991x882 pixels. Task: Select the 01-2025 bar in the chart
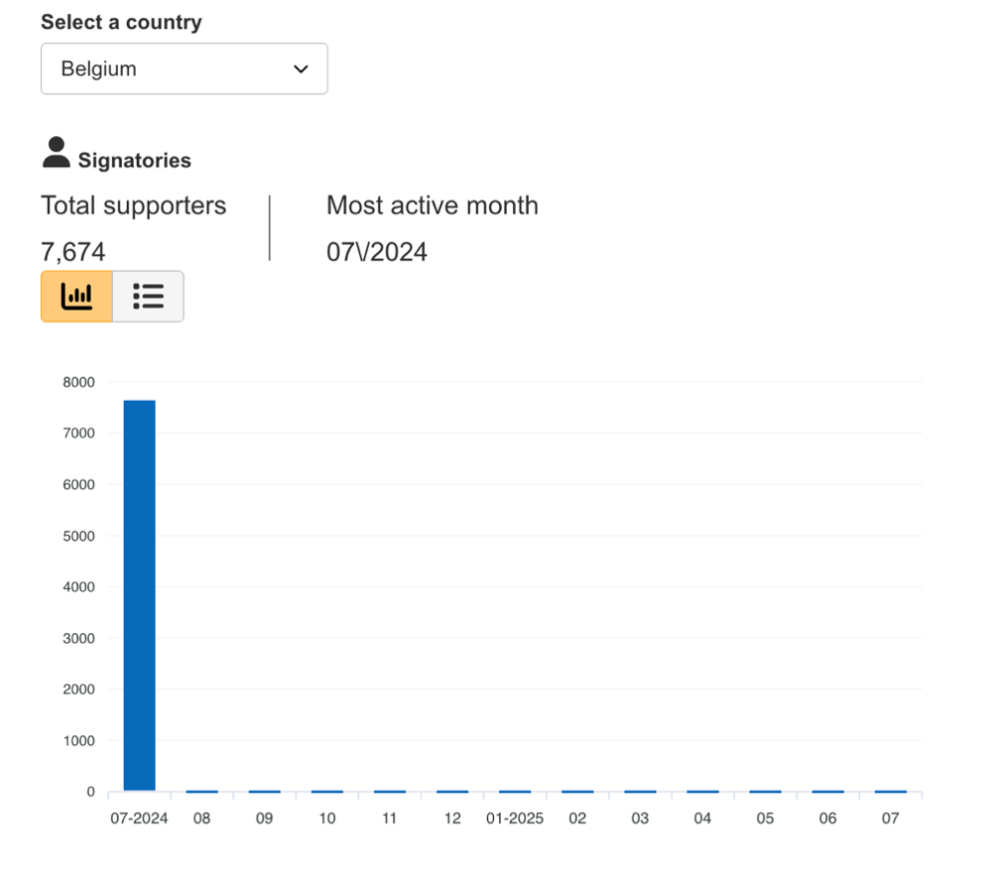click(x=514, y=789)
